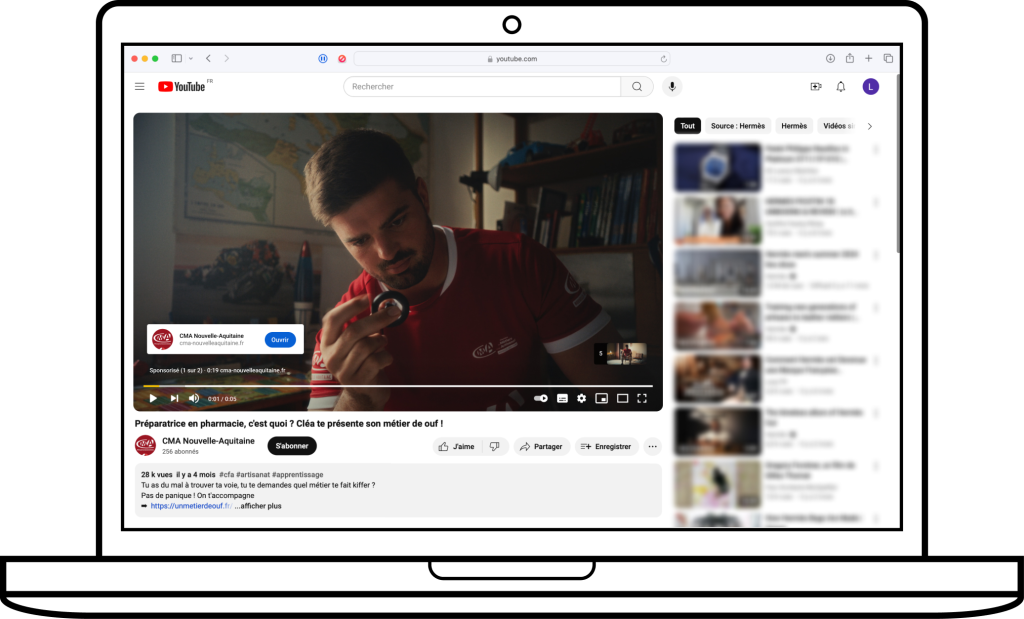Viewport: 1024px width, 619px height.
Task: Select the Hermès filter chip
Action: (x=793, y=126)
